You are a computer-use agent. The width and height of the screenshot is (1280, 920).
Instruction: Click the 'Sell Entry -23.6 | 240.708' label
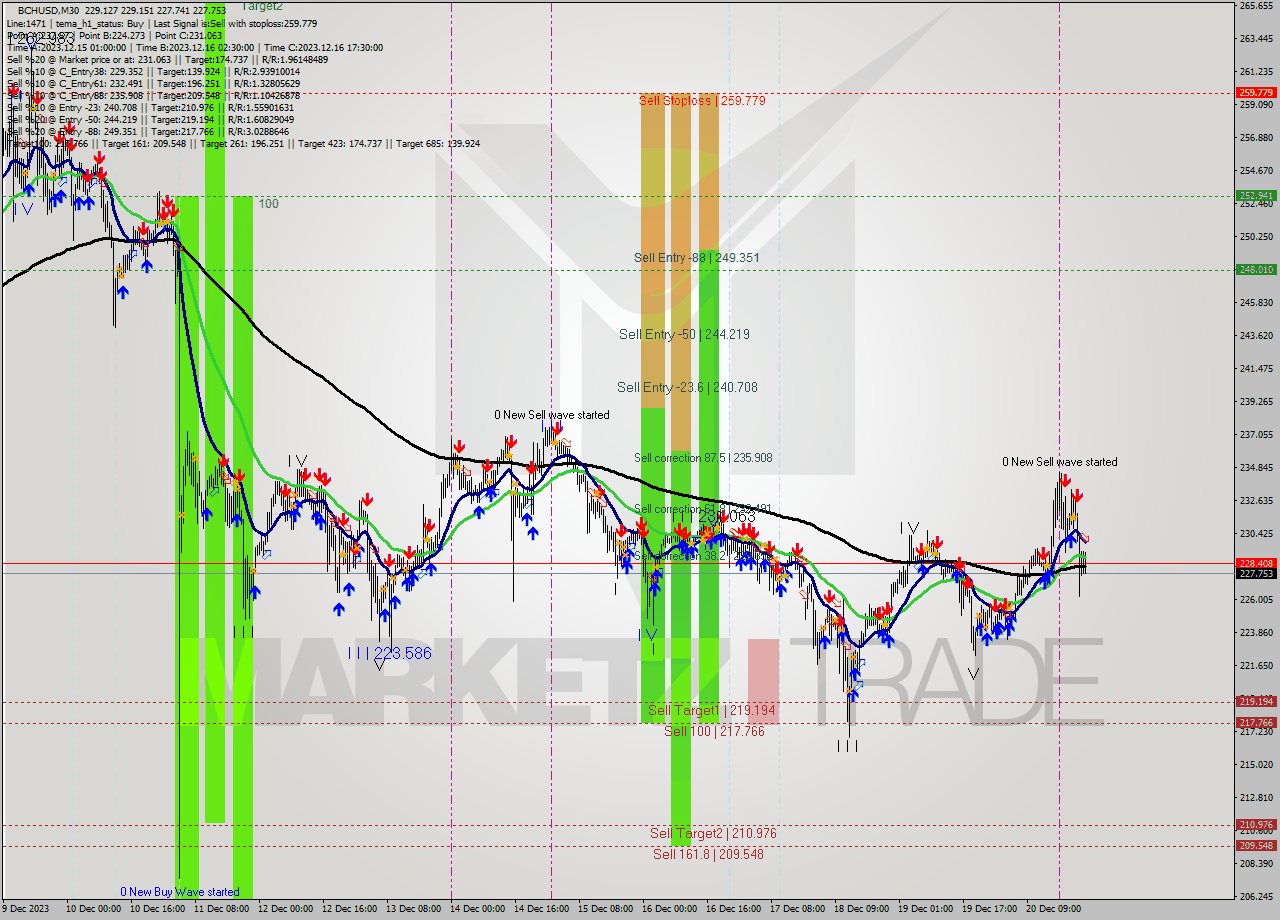[688, 388]
